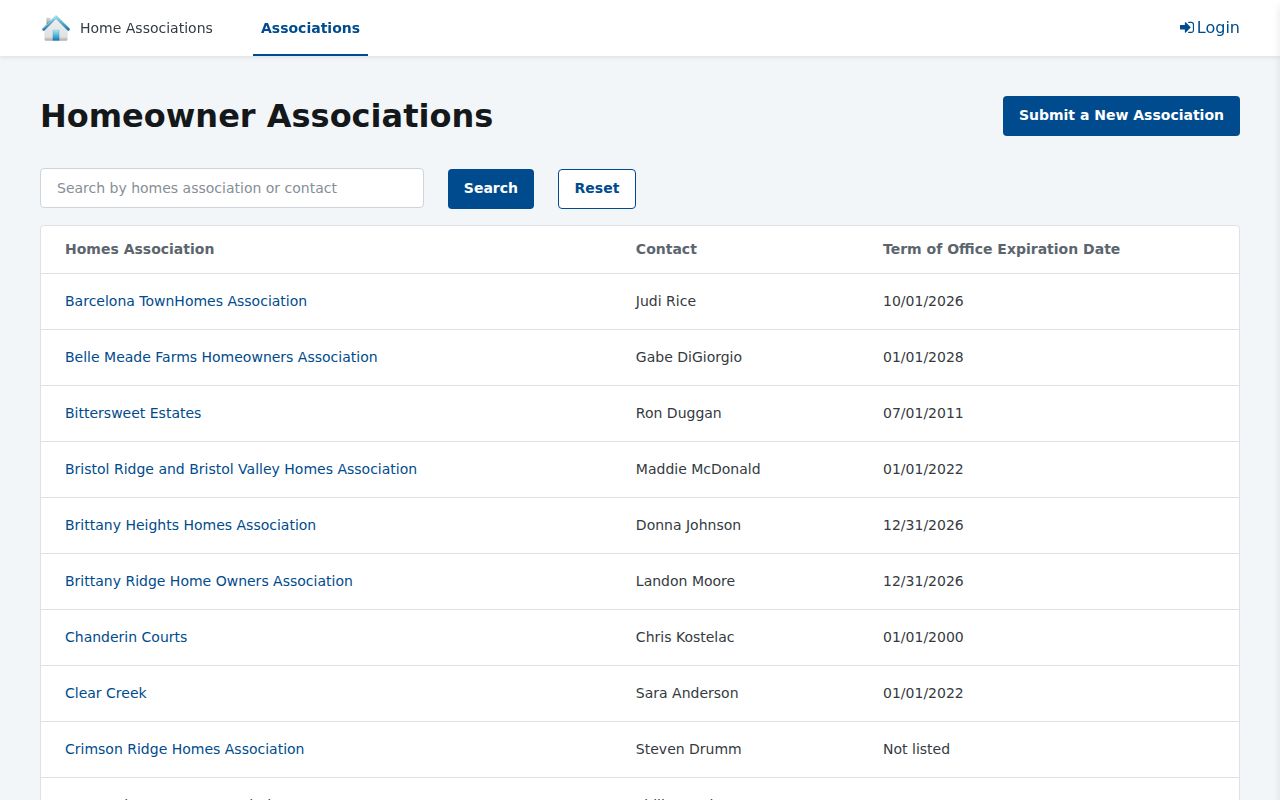Screen dimensions: 1280x800
Task: Open Belle Meade Farms Homeowners Association
Action: pyautogui.click(x=221, y=357)
